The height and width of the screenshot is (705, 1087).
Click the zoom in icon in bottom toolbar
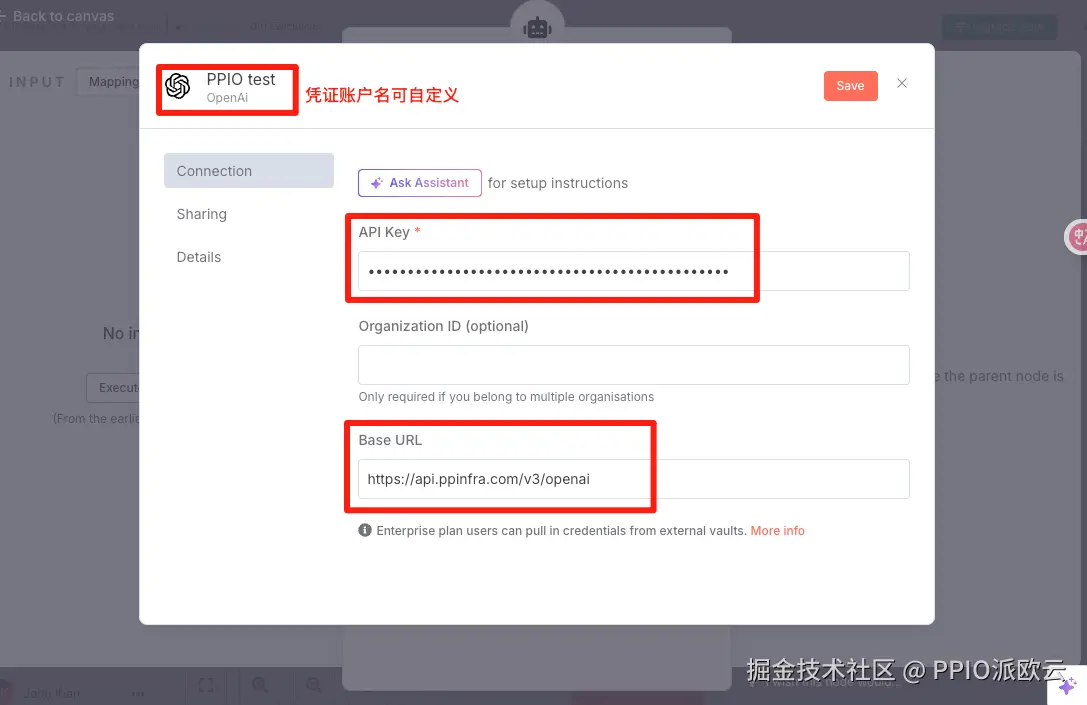pos(260,686)
